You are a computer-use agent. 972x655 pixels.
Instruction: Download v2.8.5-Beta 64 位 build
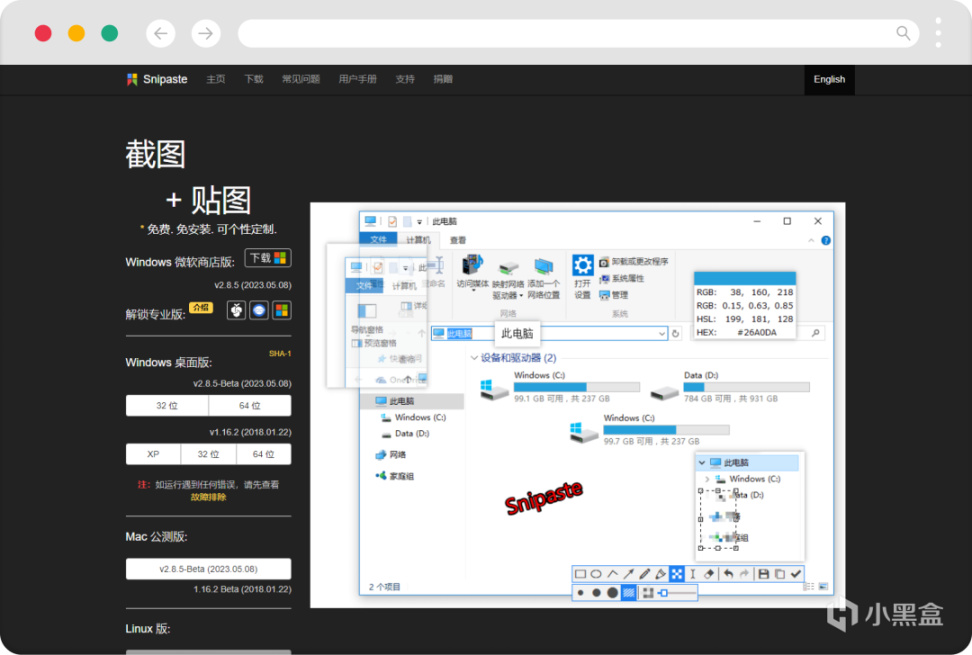click(250, 405)
